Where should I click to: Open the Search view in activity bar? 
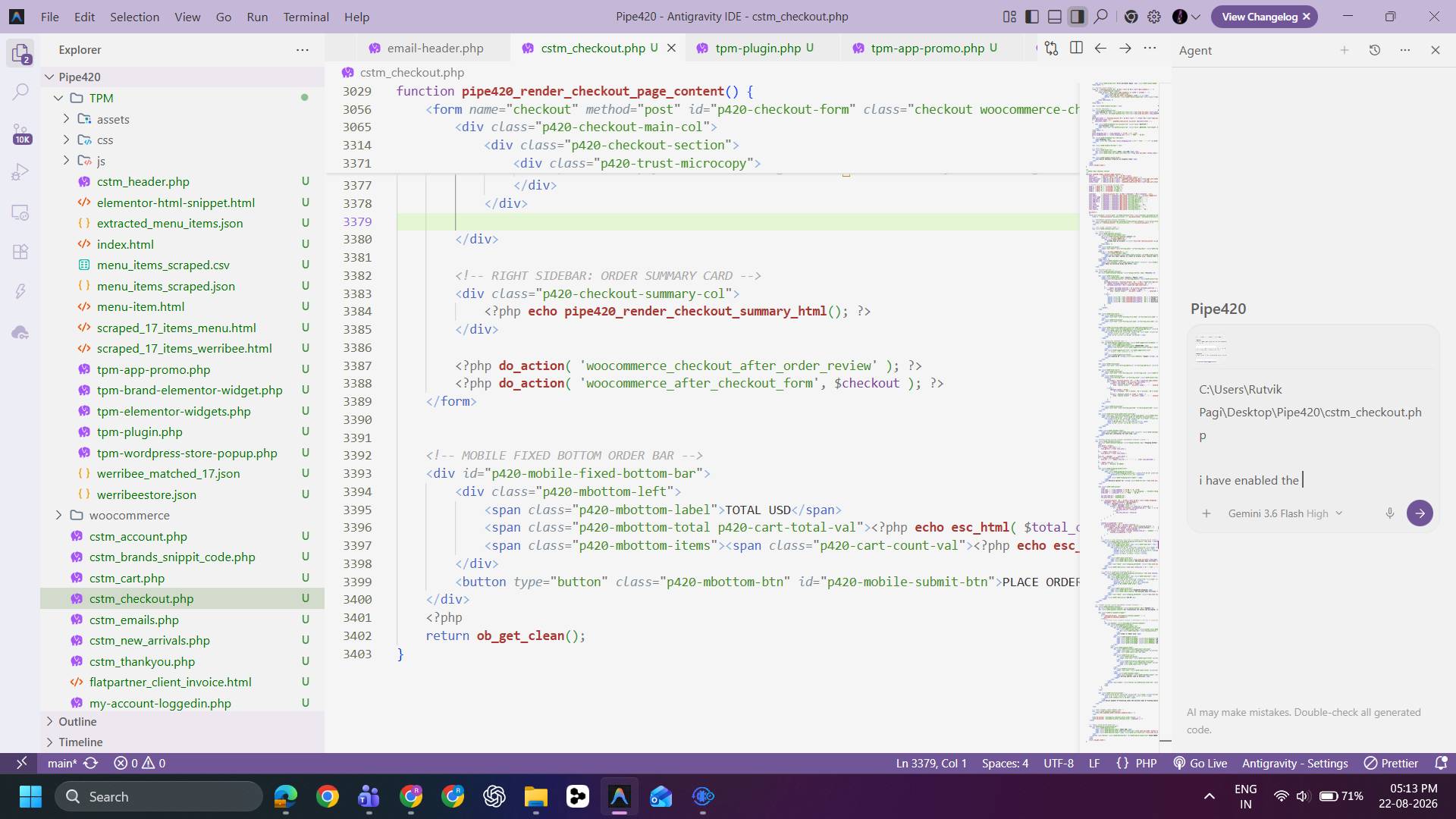(x=20, y=93)
